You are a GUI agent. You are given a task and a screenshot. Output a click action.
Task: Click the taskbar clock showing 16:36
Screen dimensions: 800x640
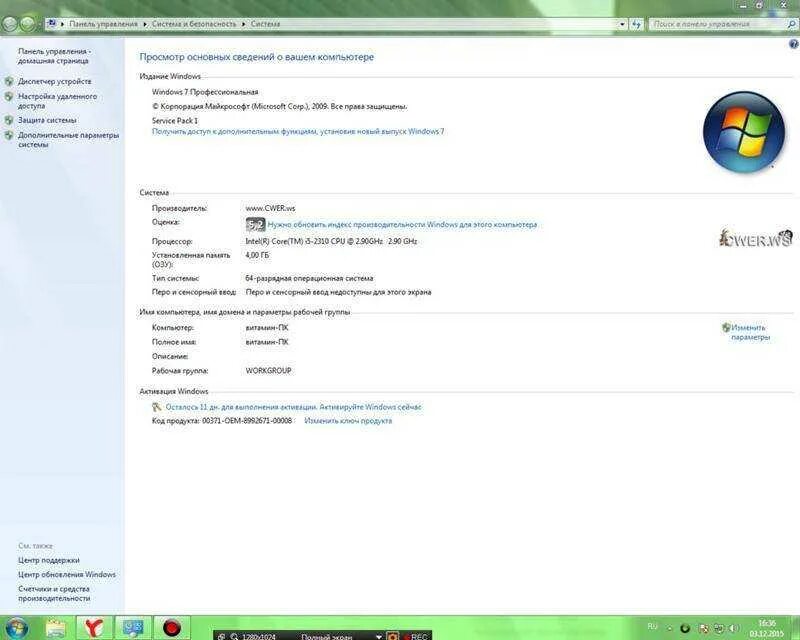tap(767, 628)
